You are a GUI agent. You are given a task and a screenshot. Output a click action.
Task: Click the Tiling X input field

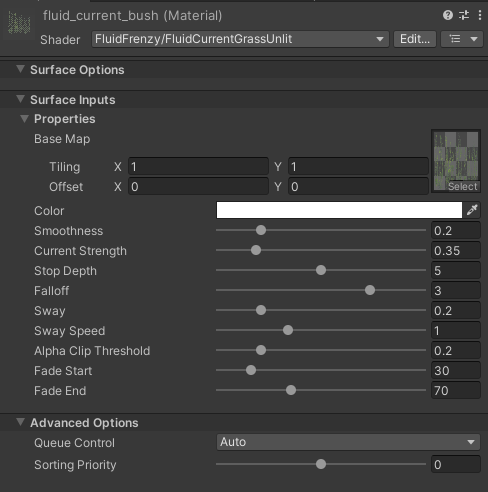[198, 166]
